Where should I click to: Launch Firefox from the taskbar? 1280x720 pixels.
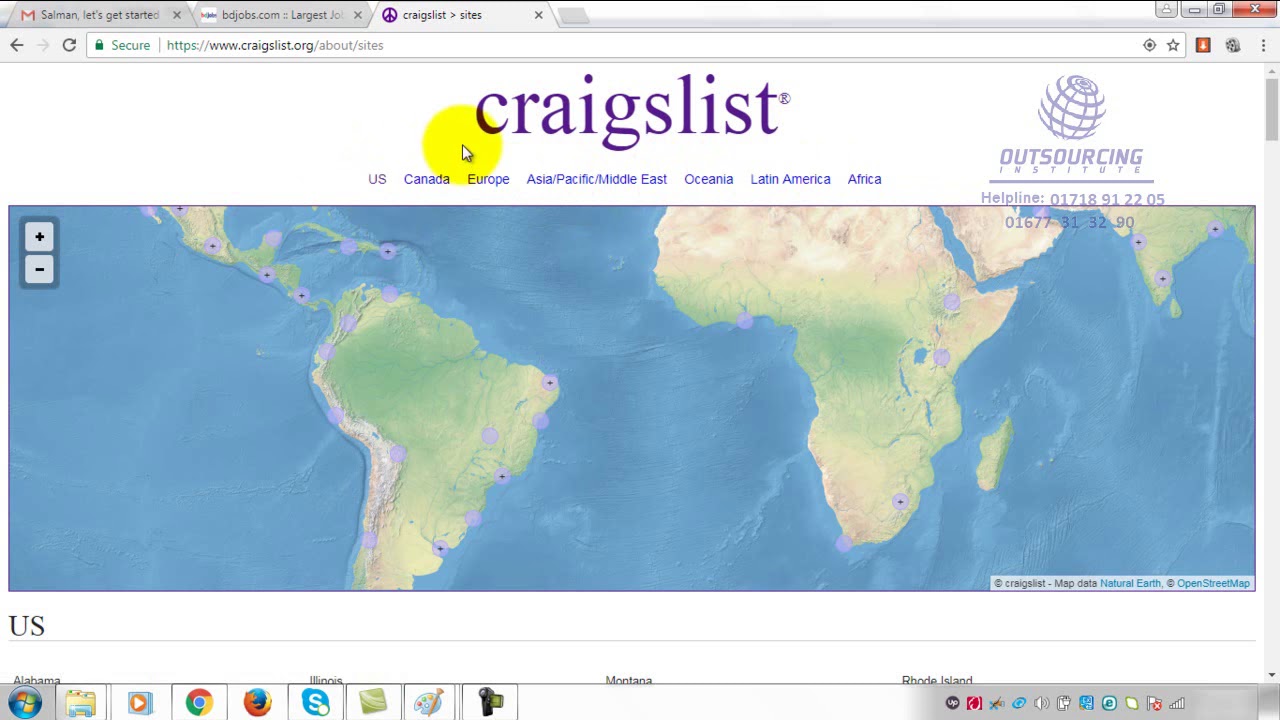257,703
